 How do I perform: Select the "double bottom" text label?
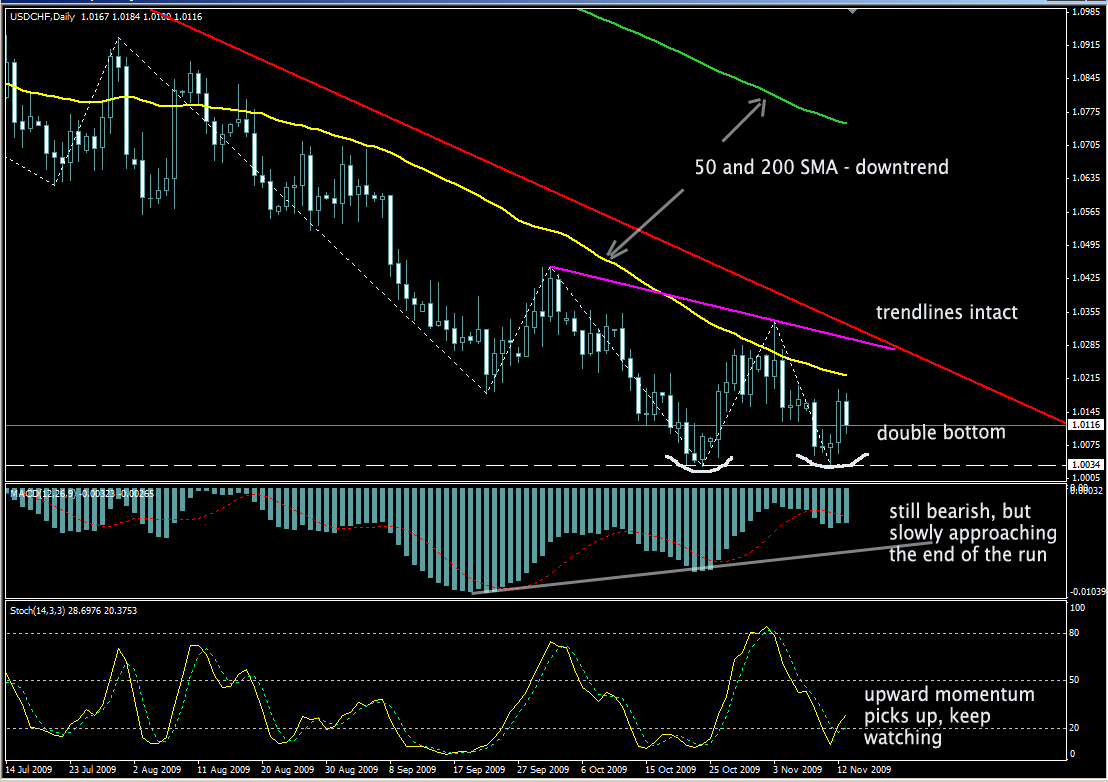(x=940, y=432)
